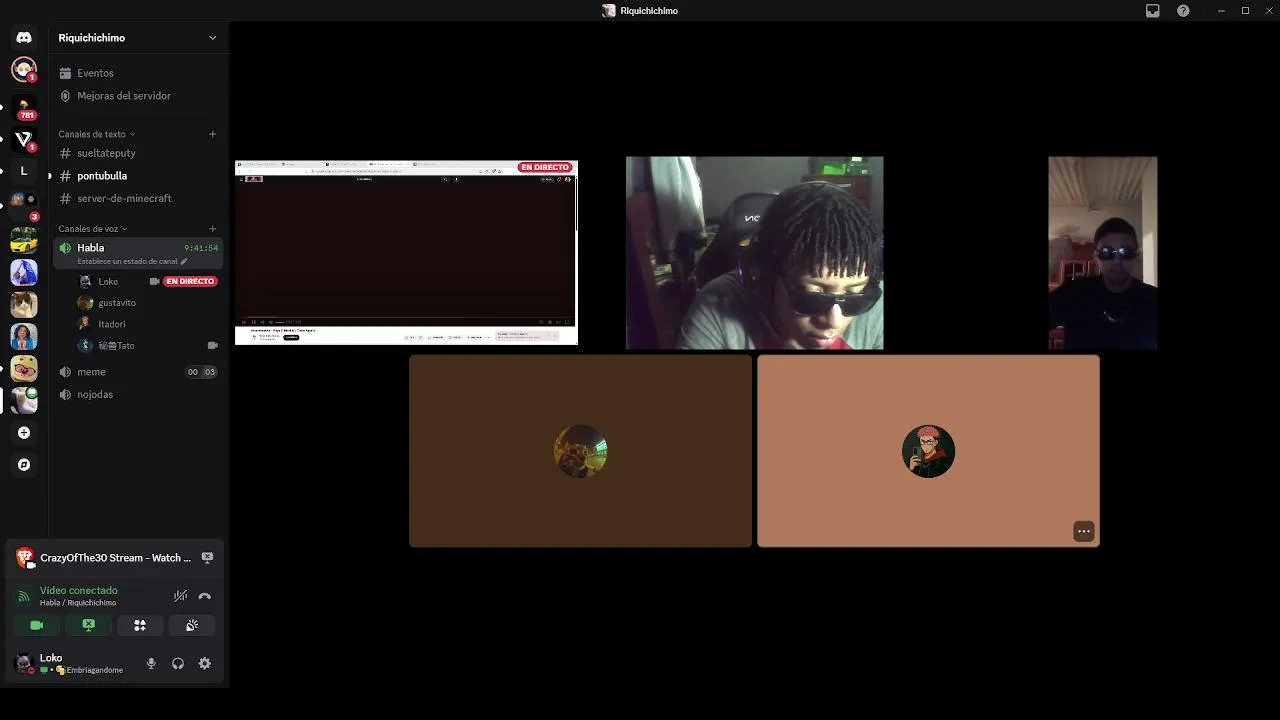Toggle screen share button

pyautogui.click(x=89, y=626)
